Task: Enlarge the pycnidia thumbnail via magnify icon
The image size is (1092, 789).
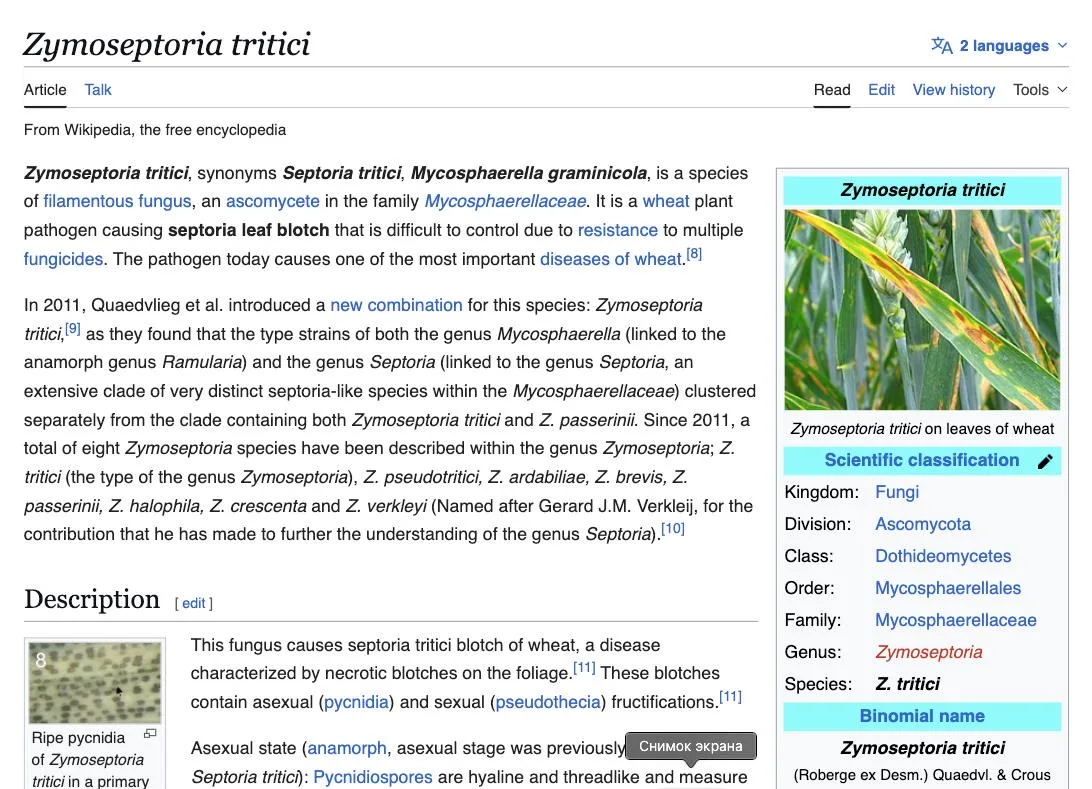Action: coord(150,733)
